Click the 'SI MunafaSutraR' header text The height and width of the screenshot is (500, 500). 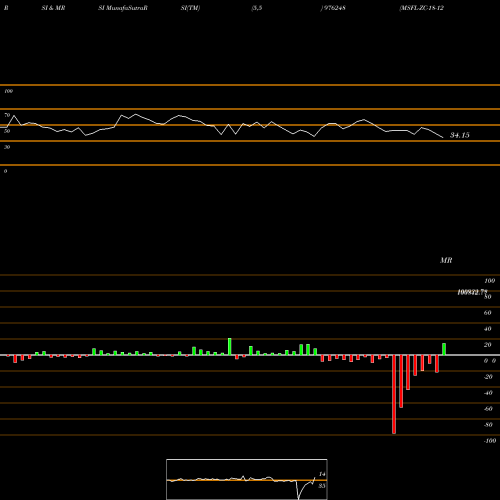[123, 8]
